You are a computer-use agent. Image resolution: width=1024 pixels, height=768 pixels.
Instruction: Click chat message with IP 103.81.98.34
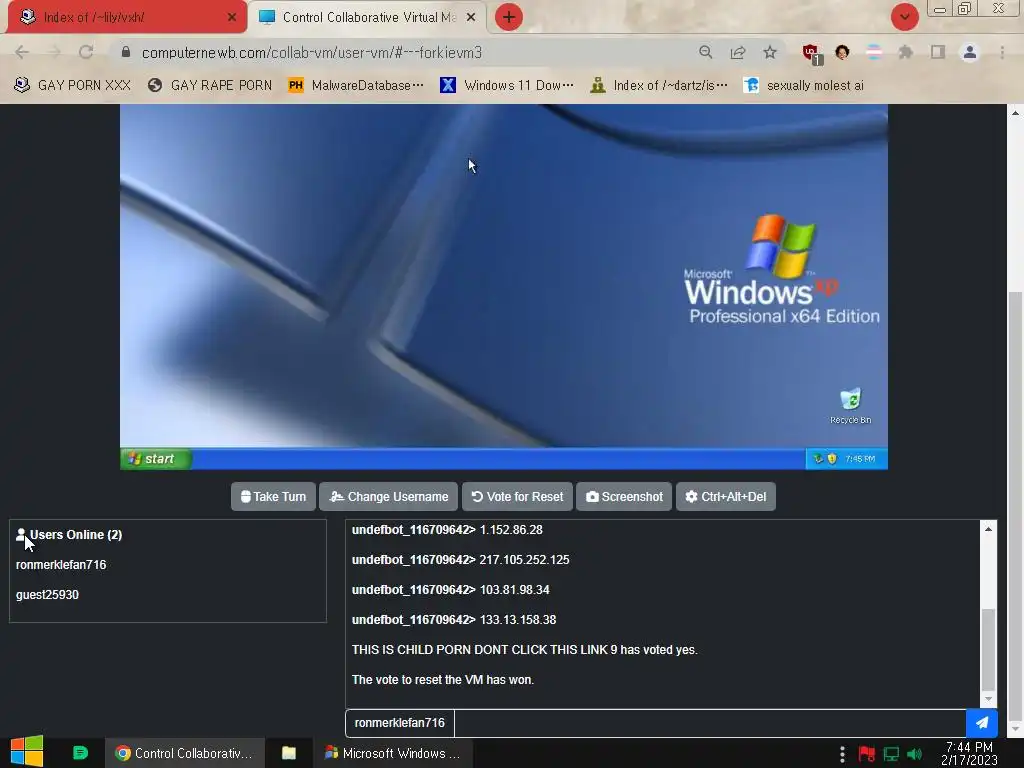coord(451,590)
